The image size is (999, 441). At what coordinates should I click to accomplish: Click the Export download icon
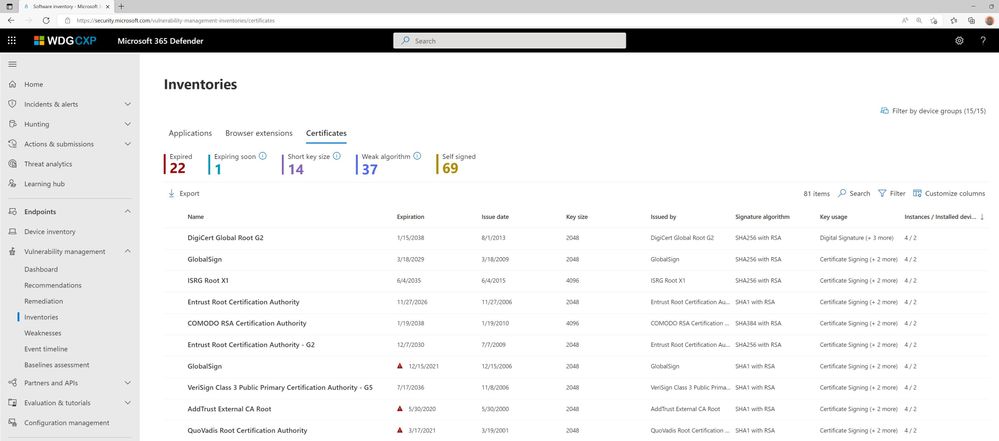click(x=171, y=193)
